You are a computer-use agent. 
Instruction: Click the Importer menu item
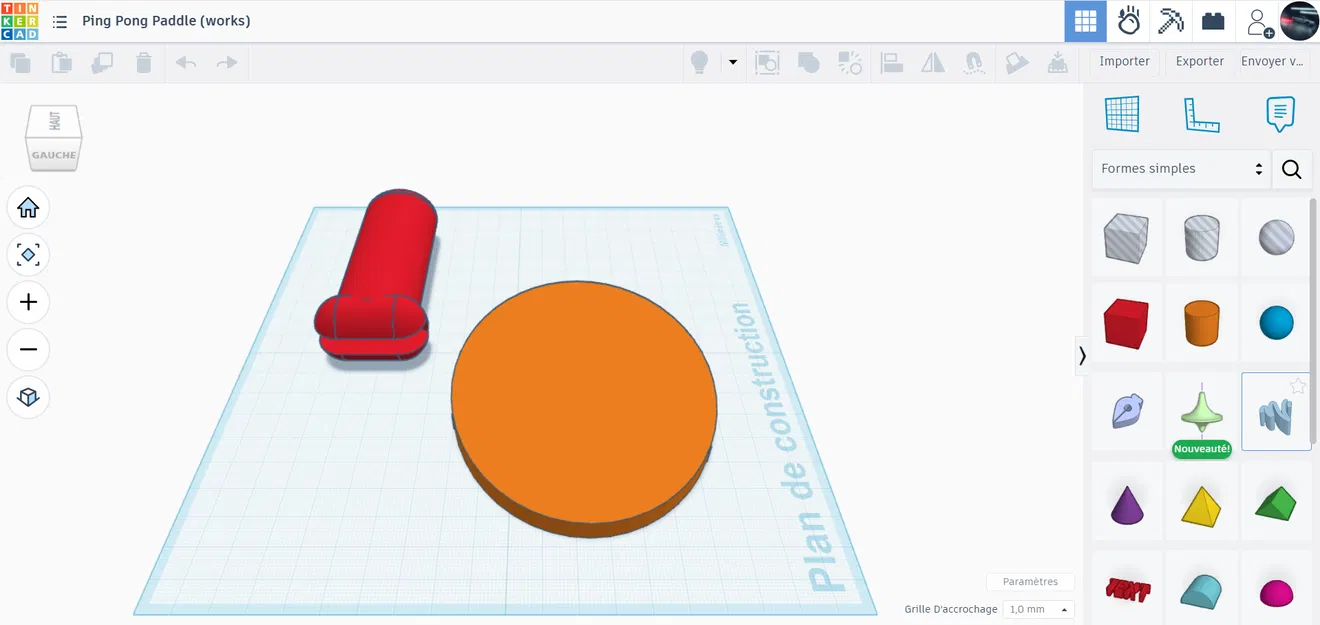(x=1124, y=61)
